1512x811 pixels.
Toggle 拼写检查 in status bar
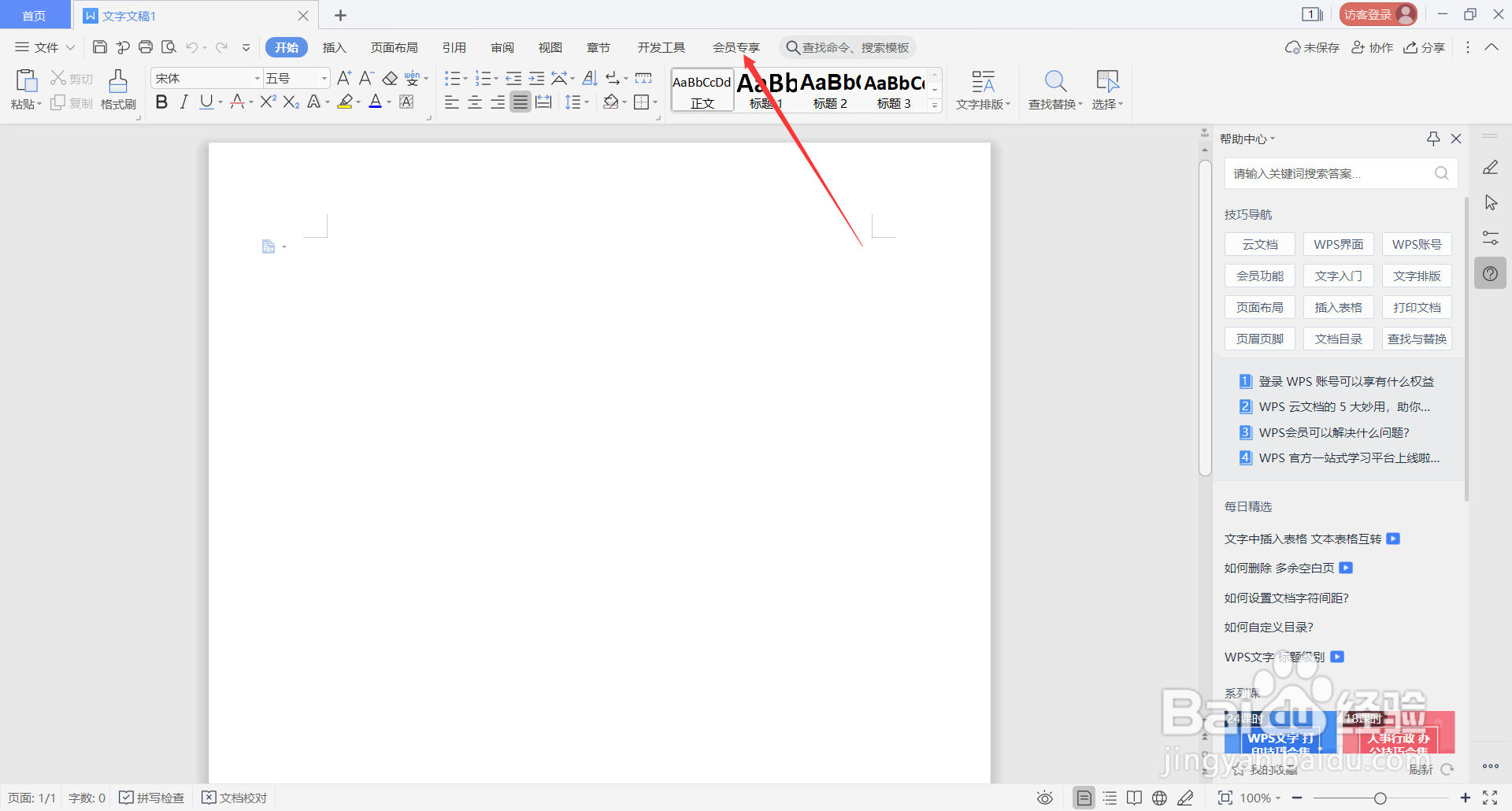[151, 798]
